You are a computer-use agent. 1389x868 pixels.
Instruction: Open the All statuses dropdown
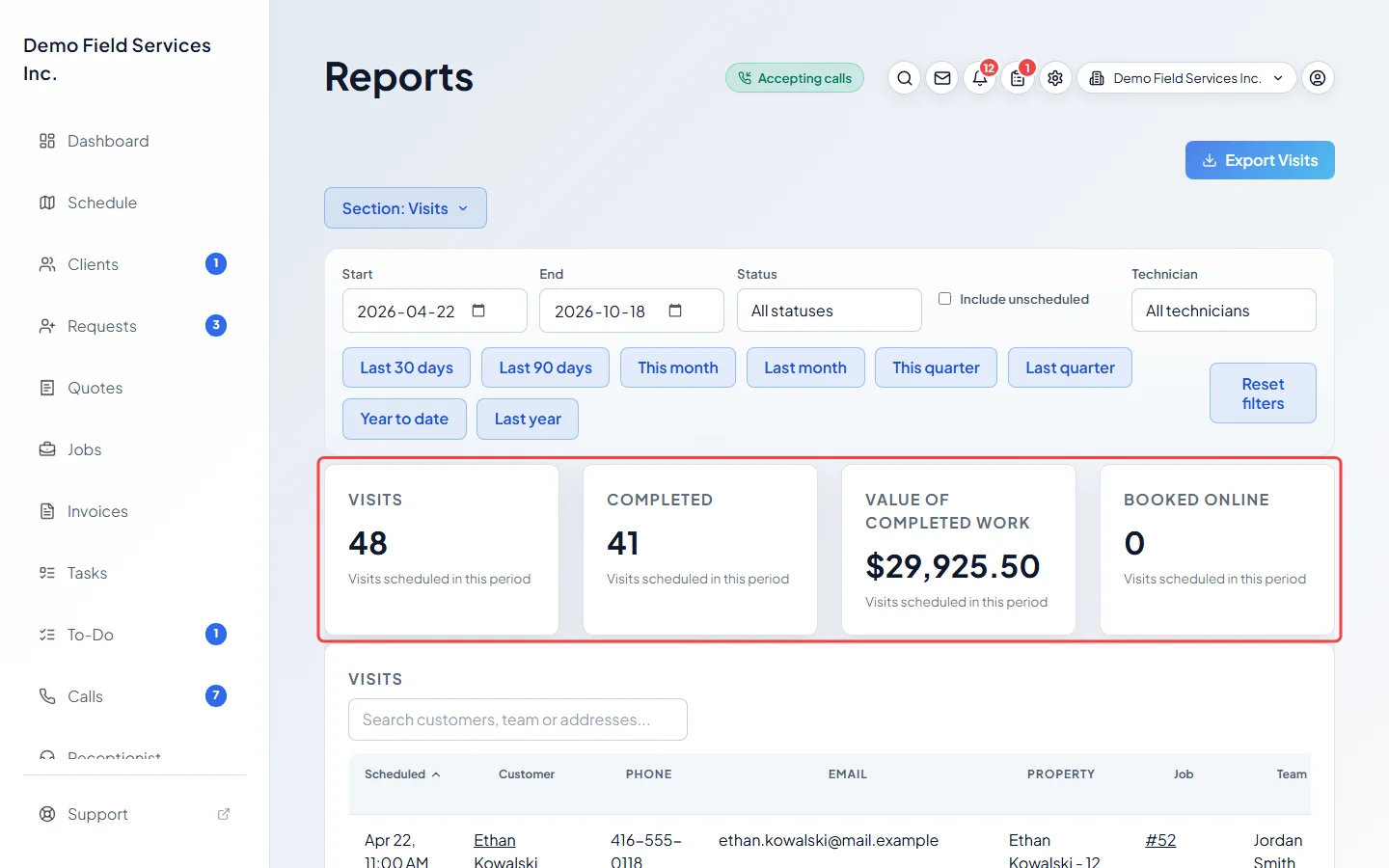[x=830, y=311]
